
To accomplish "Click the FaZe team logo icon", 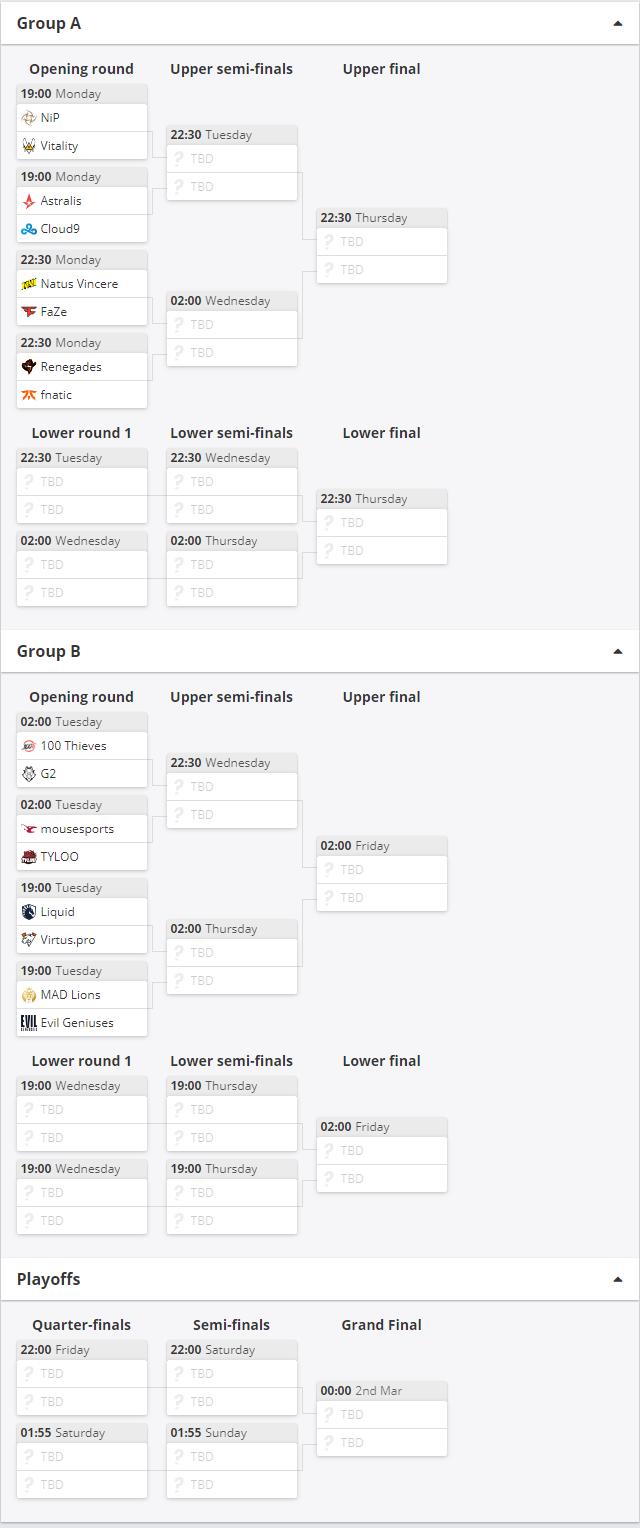I will click(x=29, y=312).
